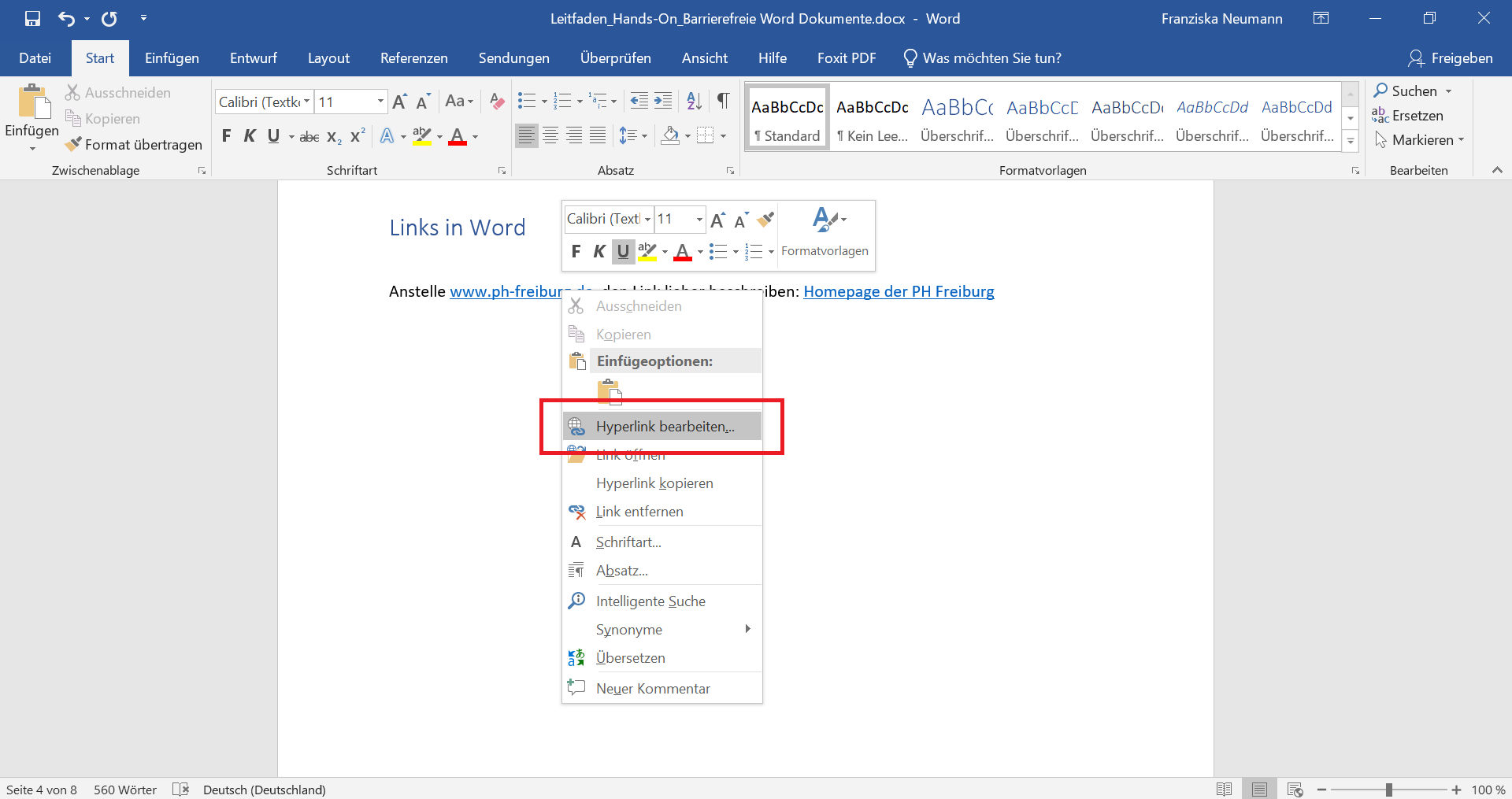The width and height of the screenshot is (1512, 799).
Task: Switch to the Referenzen ribbon tab
Action: tap(413, 57)
